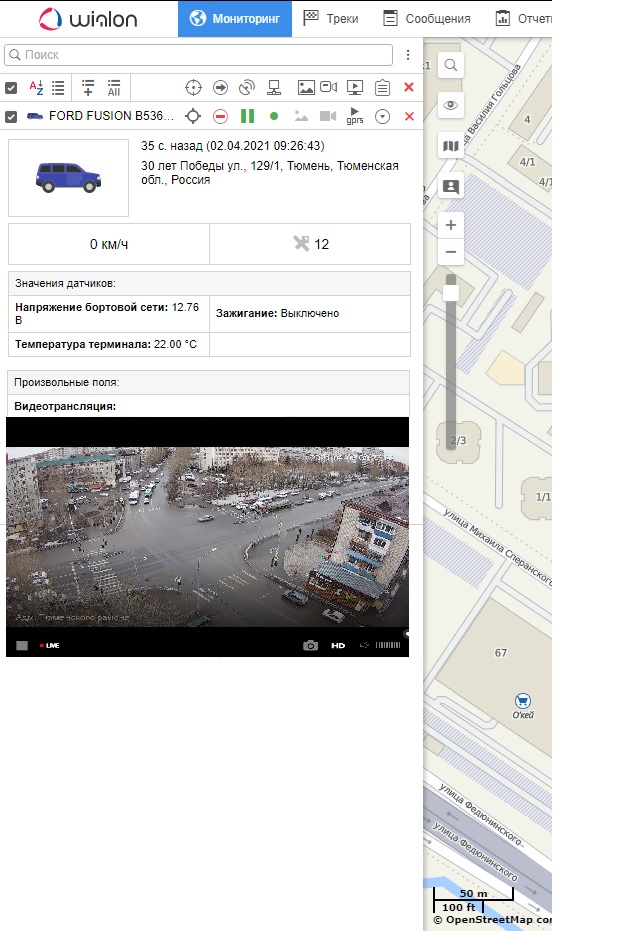Toggle map visibility eye icon
641x931 pixels.
point(451,106)
